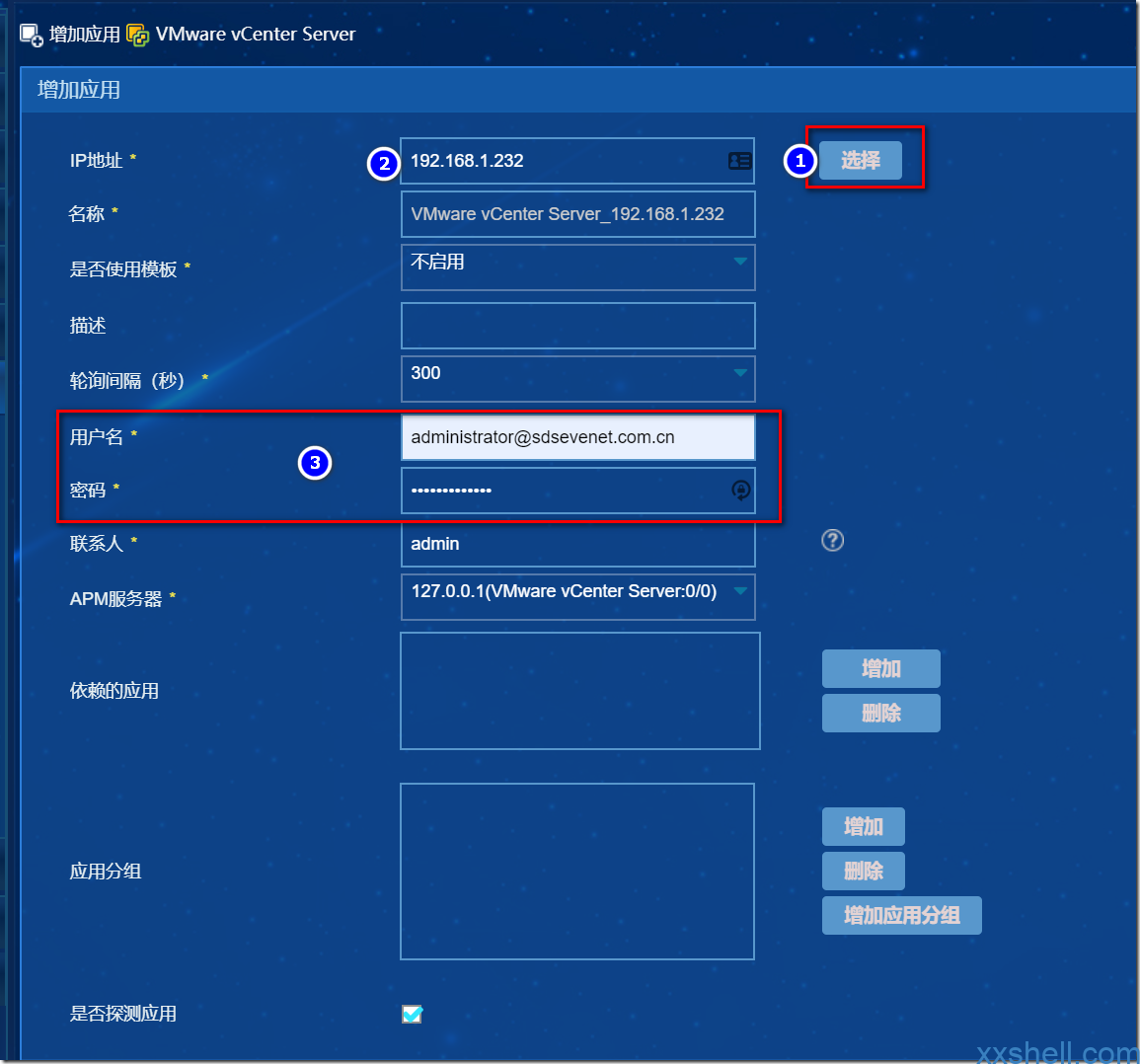Click the IP地址 input field
The width and height of the screenshot is (1140, 1064).
(577, 161)
